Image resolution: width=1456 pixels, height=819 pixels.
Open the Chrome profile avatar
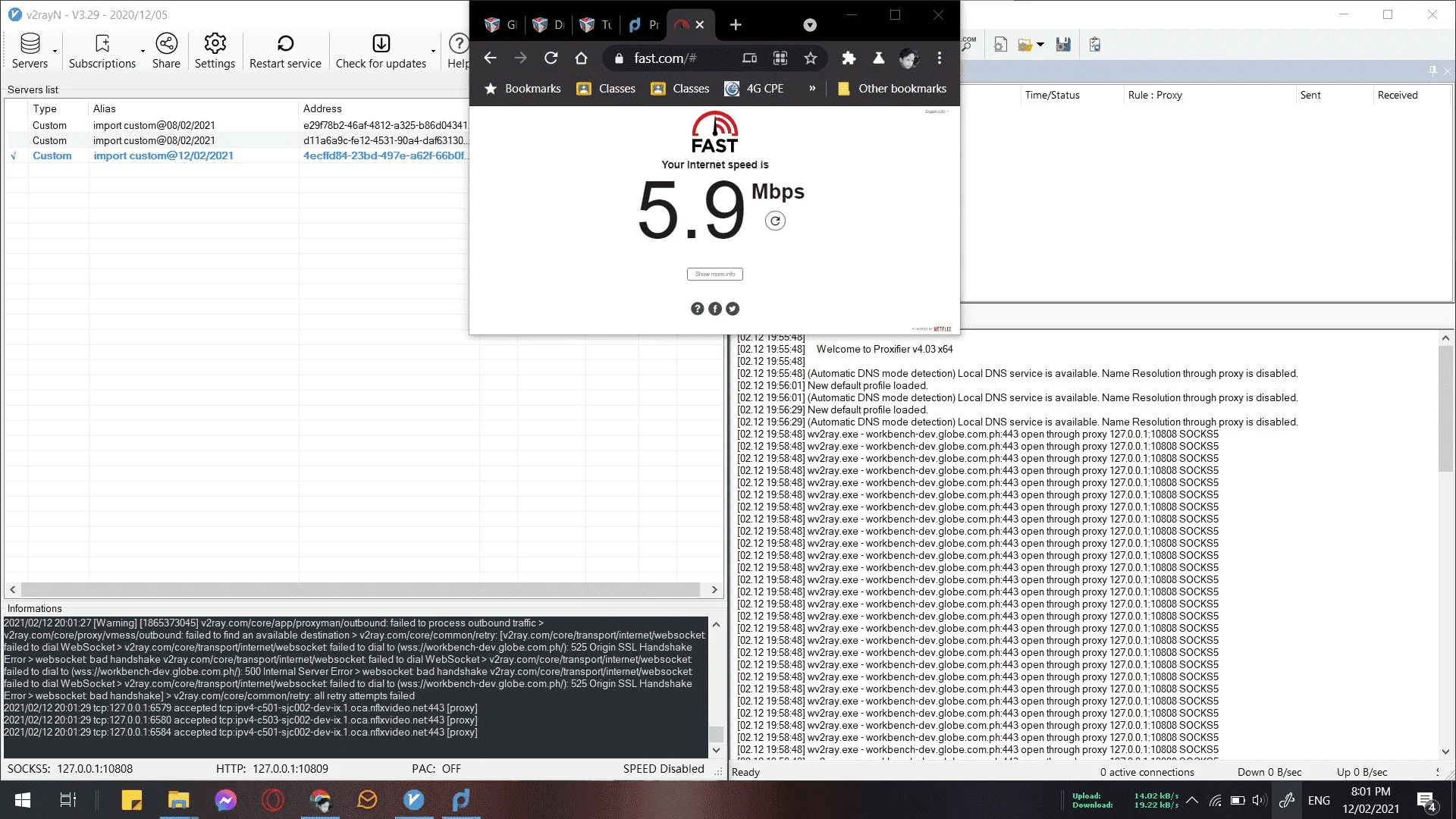[908, 58]
